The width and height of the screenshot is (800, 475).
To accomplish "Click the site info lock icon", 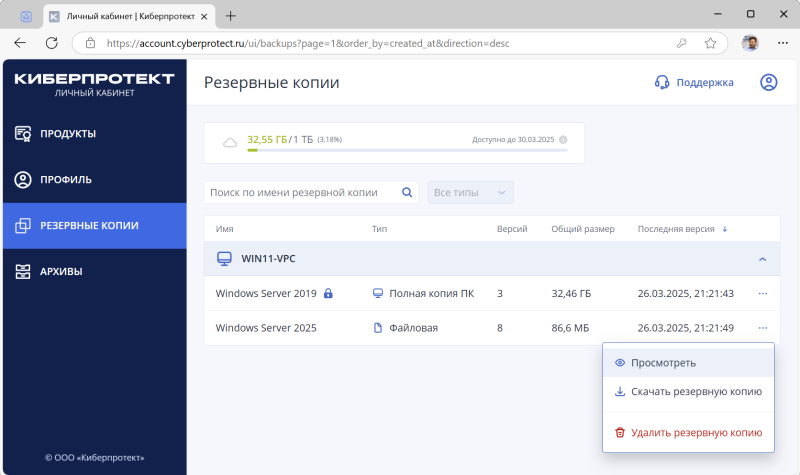I will tap(90, 43).
